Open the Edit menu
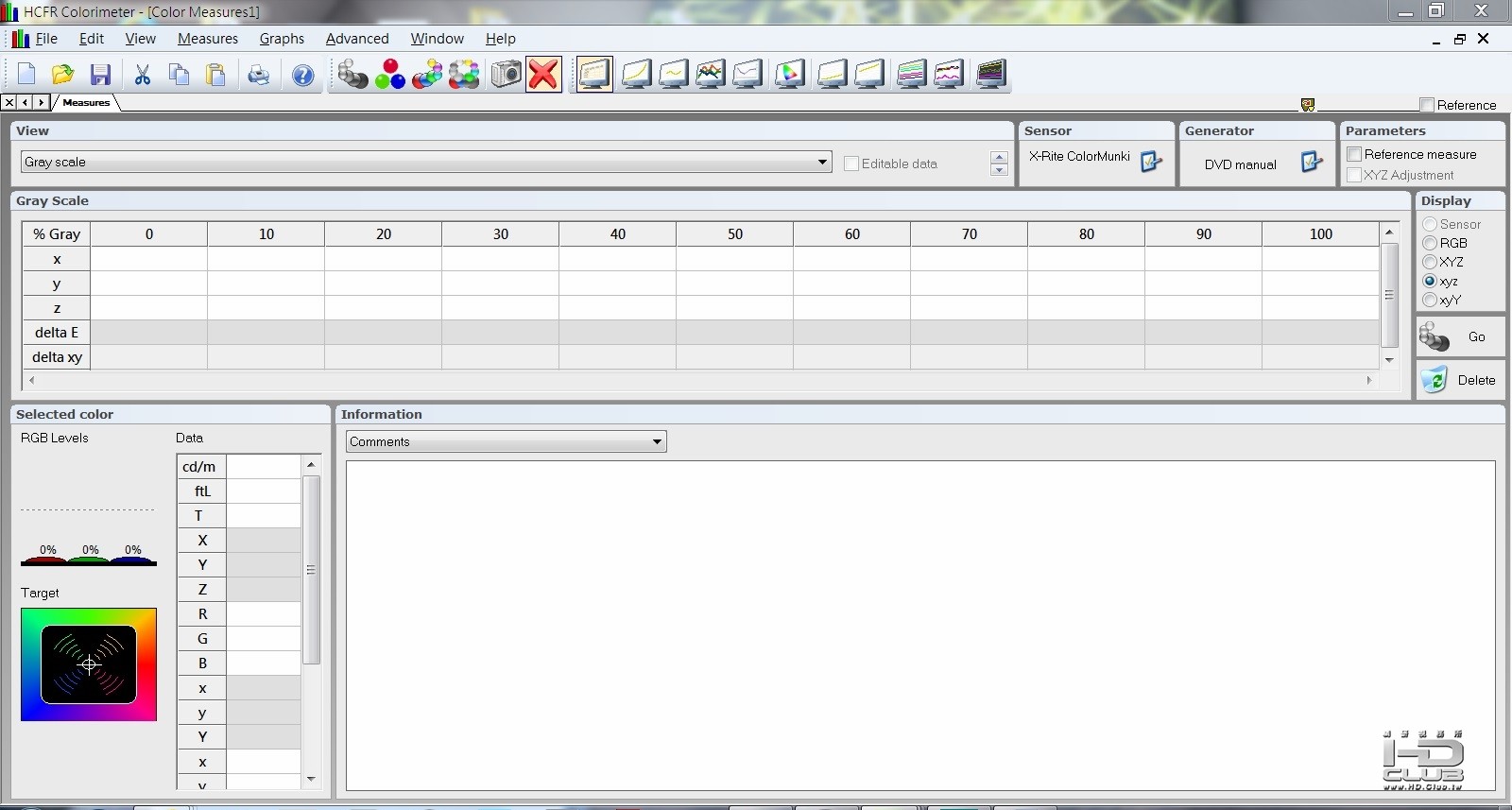Screen dimensions: 1512x810 tap(92, 39)
